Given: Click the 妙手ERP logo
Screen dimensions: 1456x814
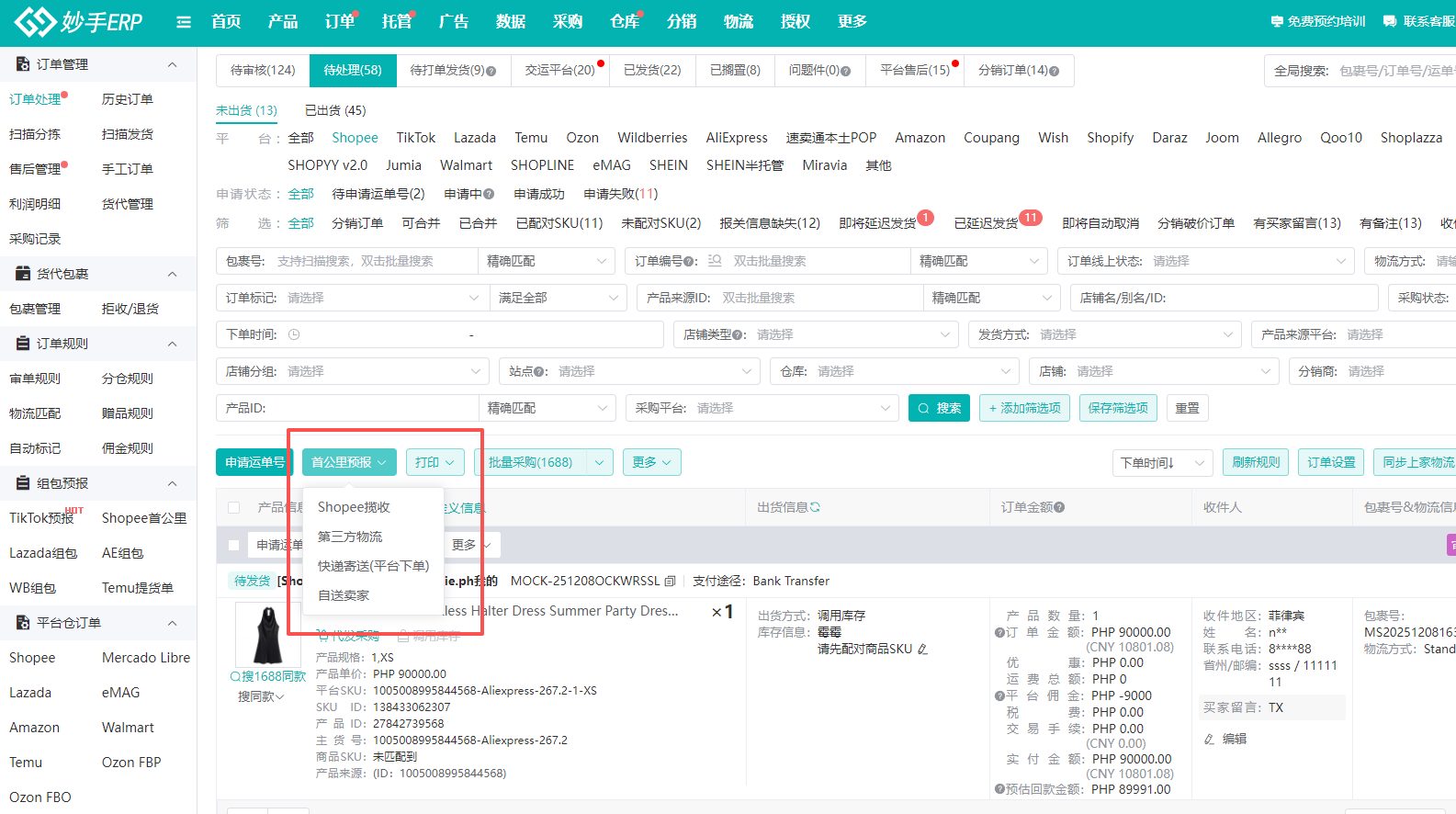Looking at the screenshot, I should [x=79, y=21].
